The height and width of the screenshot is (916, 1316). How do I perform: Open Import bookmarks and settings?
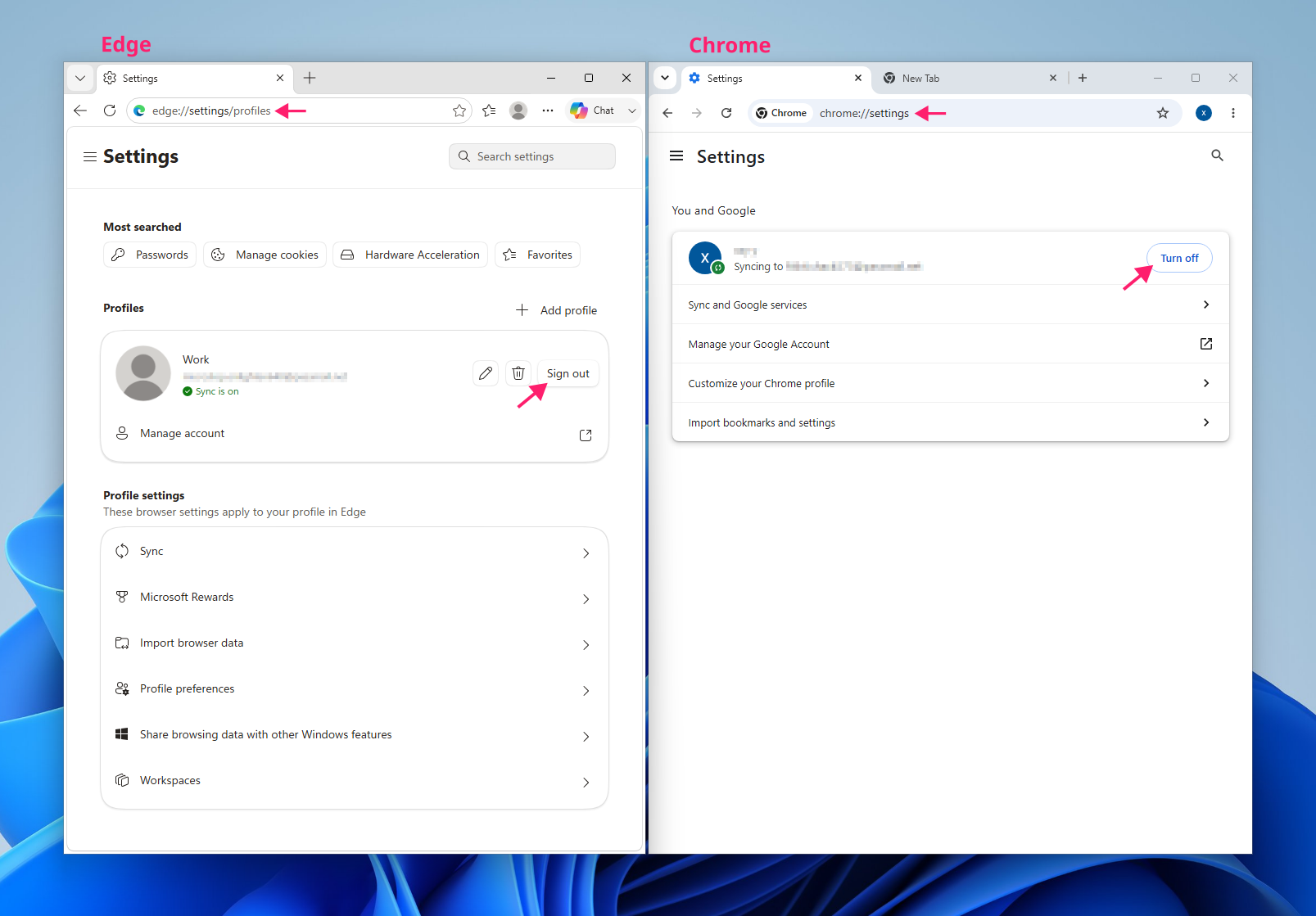[950, 422]
